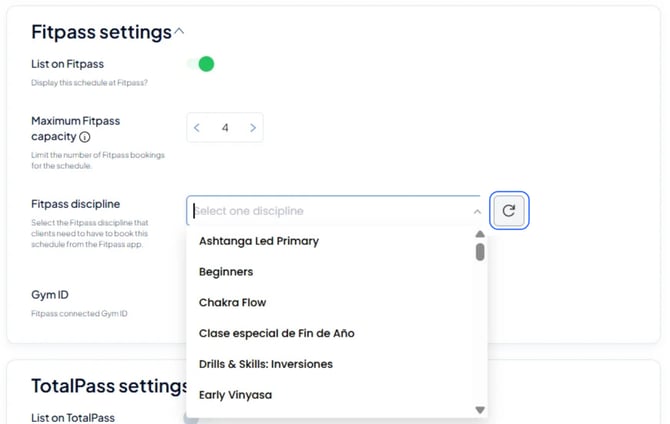Click the Fitpass settings heading
Viewport: 670px width, 424px height.
click(x=101, y=32)
